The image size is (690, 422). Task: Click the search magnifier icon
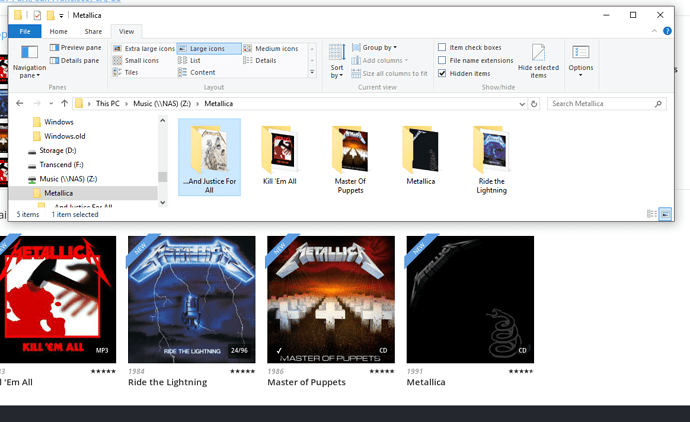(x=658, y=104)
